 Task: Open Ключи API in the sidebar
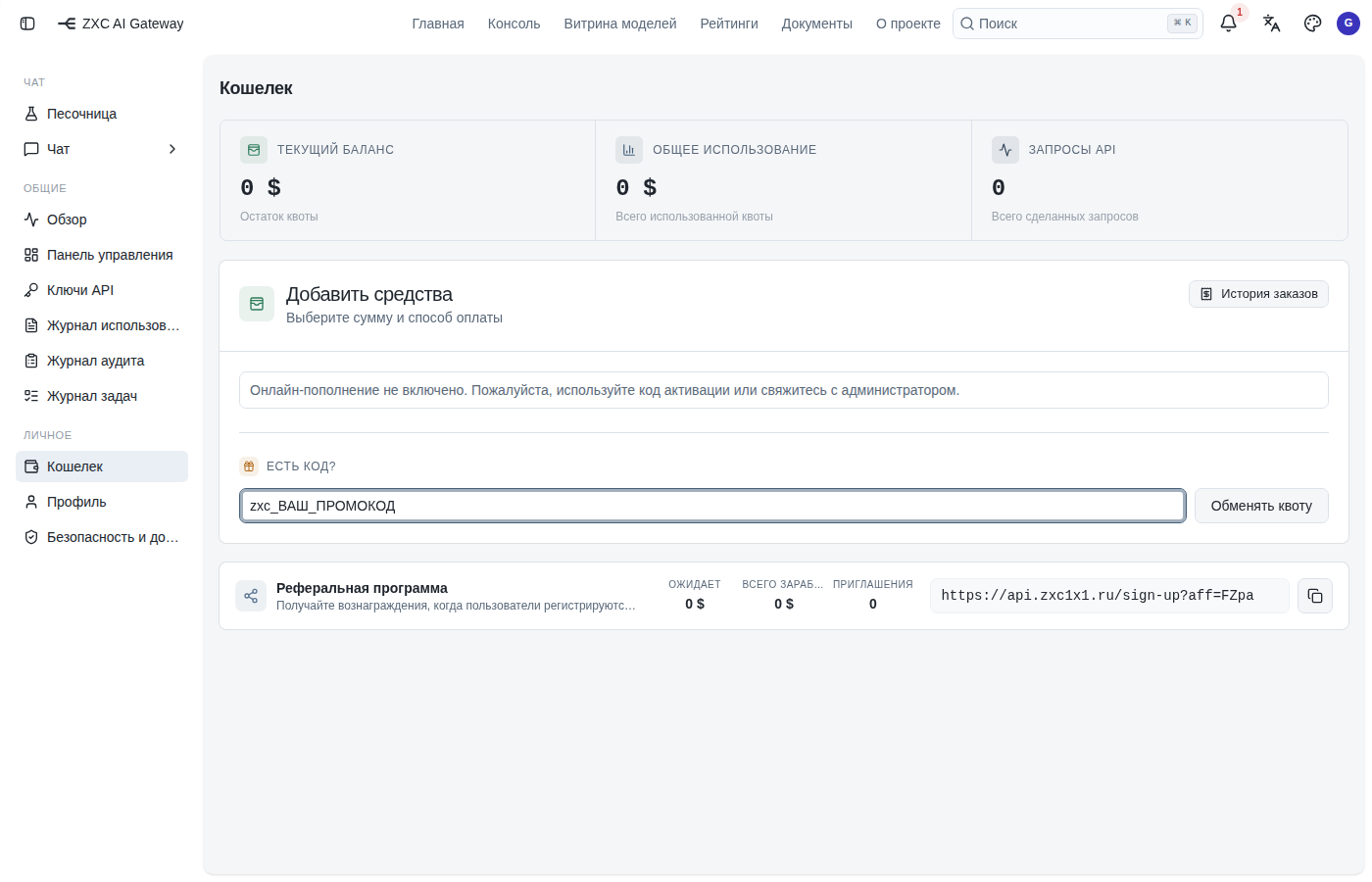(102, 290)
